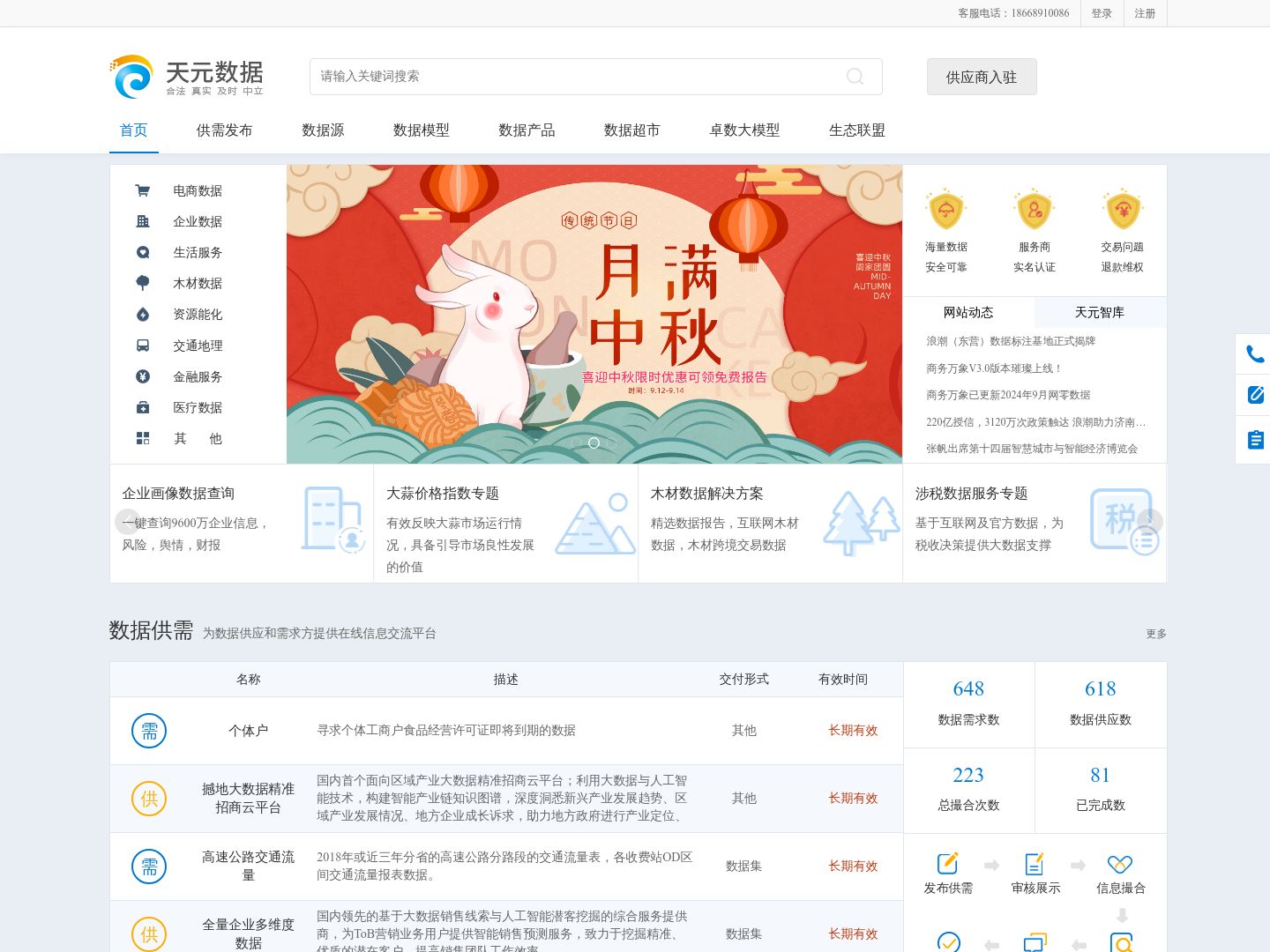Open the 涉税数据服务专题 card
The width and height of the screenshot is (1270, 952).
(x=1035, y=524)
